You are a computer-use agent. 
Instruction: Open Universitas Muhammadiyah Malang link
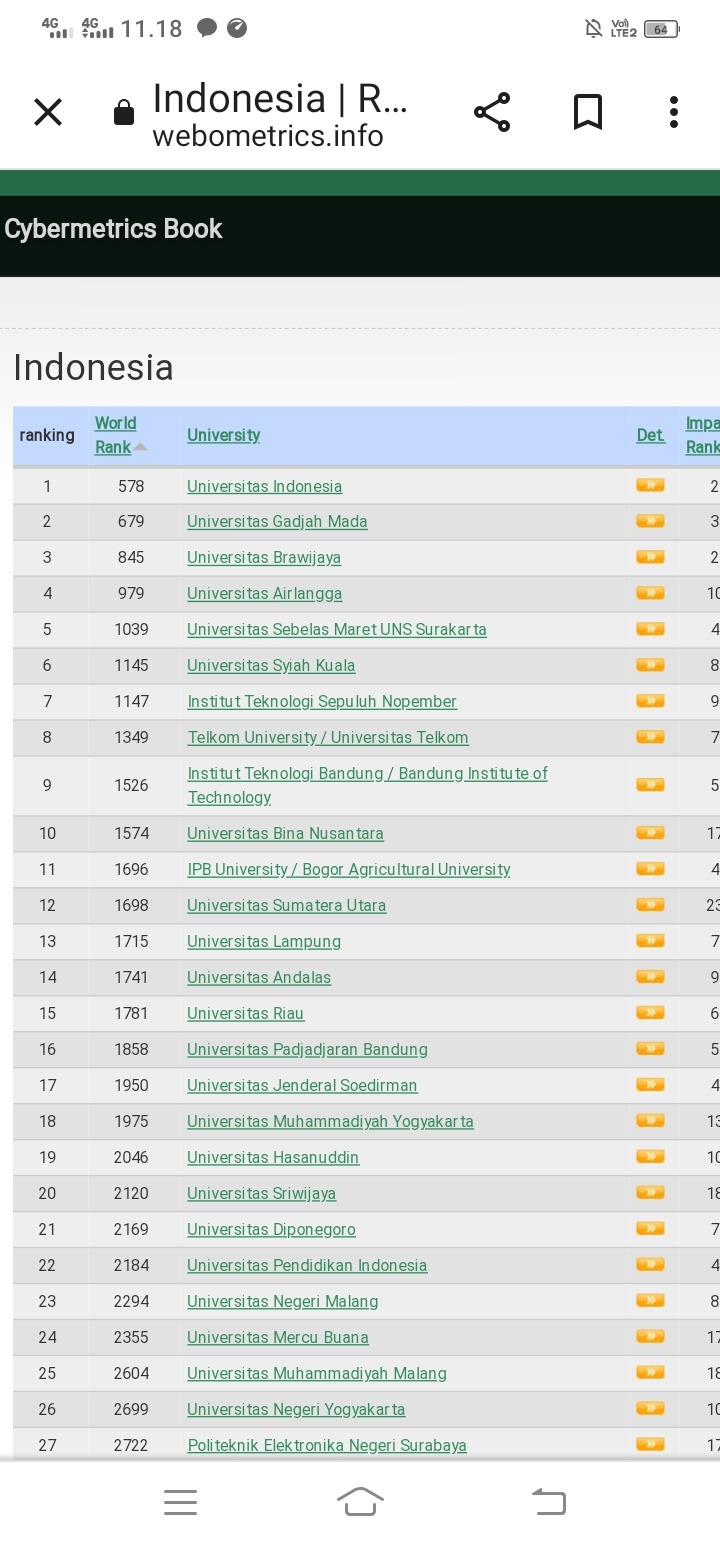(x=317, y=1373)
